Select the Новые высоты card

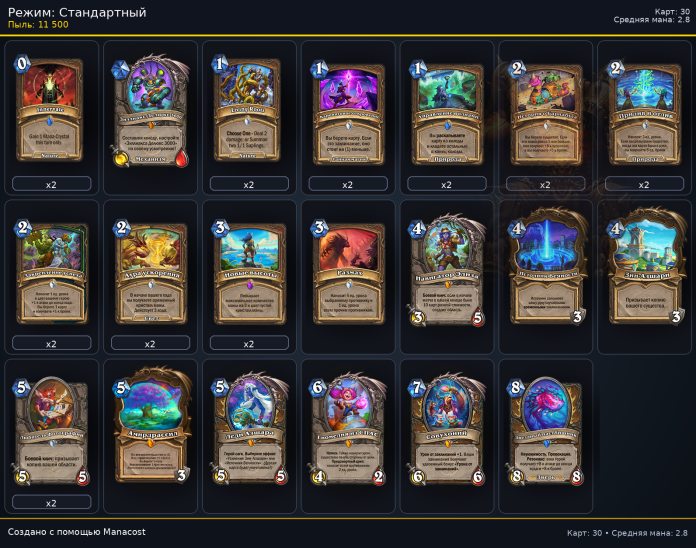click(x=249, y=272)
